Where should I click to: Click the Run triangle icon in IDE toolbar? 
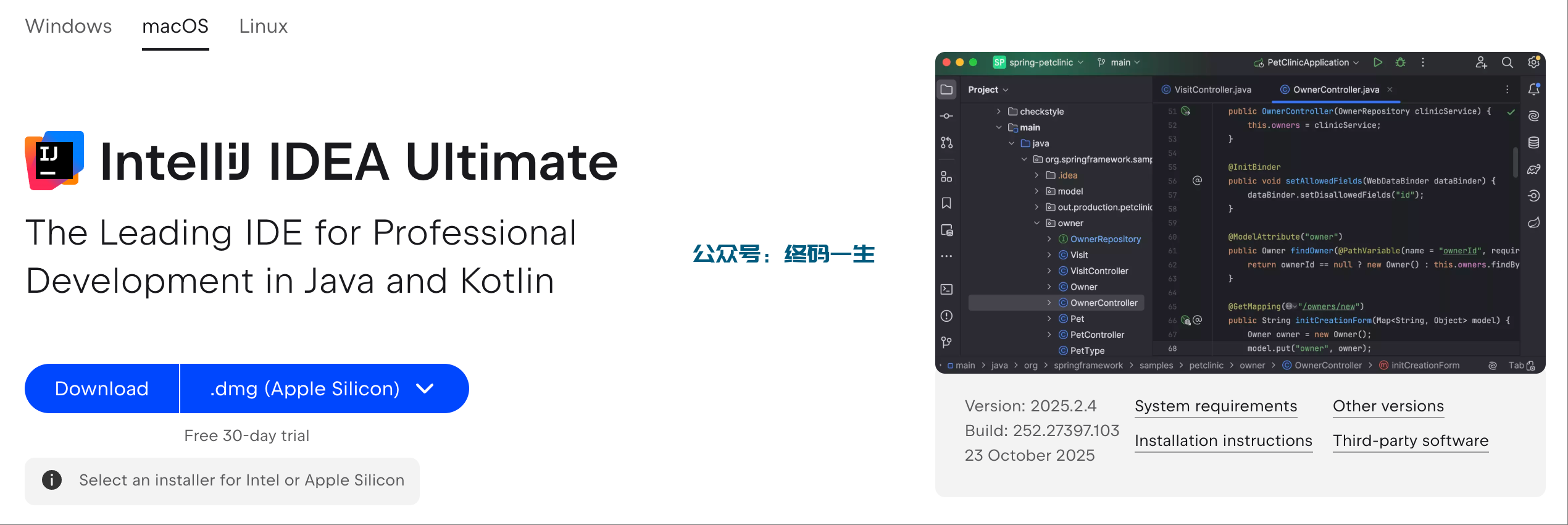[1377, 62]
